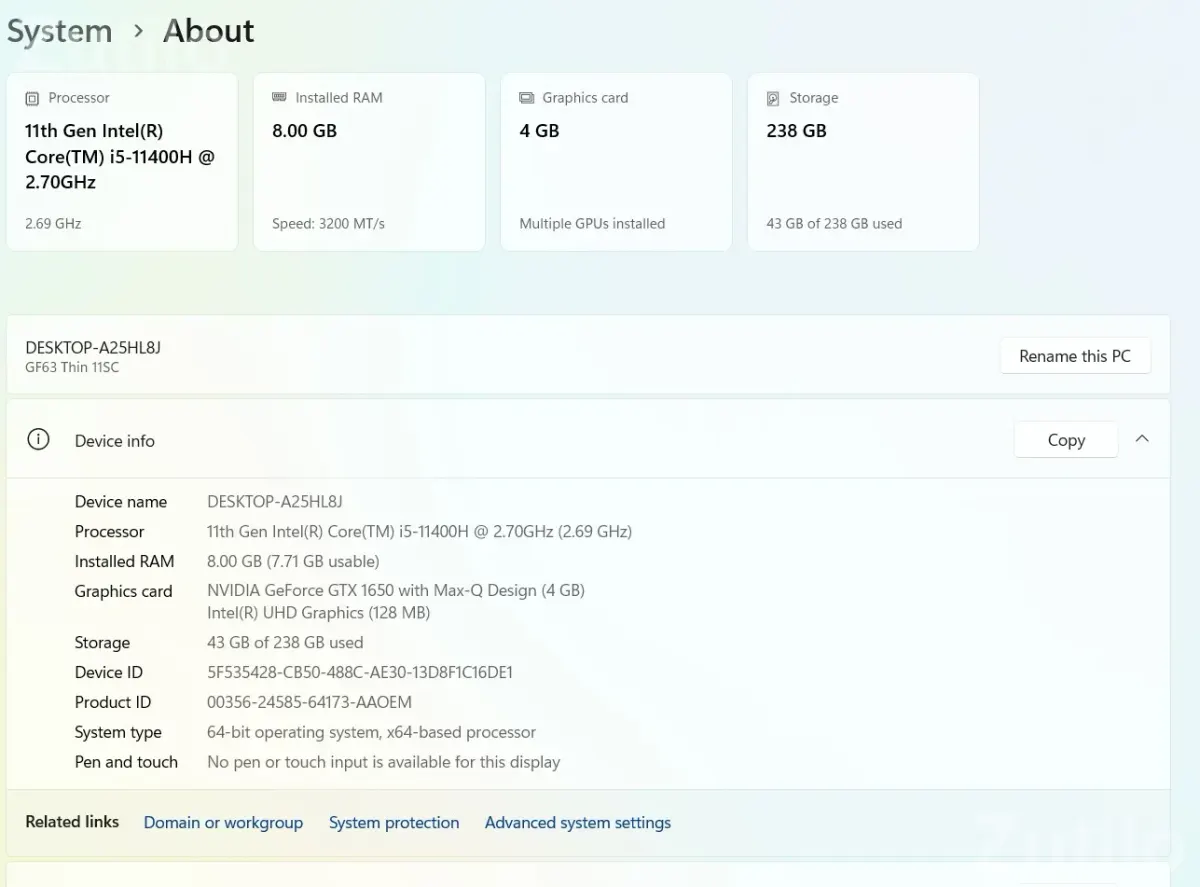Click the About page heading
Viewport: 1200px width, 887px height.
tap(208, 31)
